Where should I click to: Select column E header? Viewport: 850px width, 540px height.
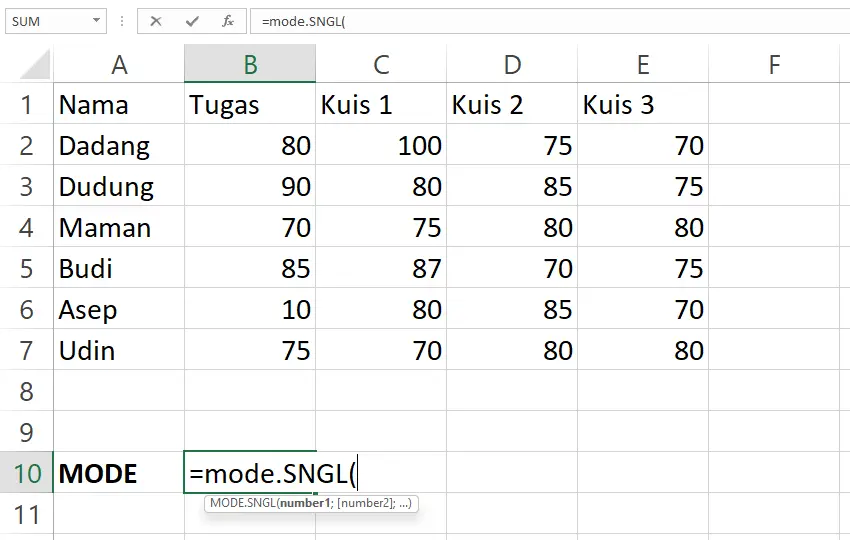pyautogui.click(x=643, y=64)
